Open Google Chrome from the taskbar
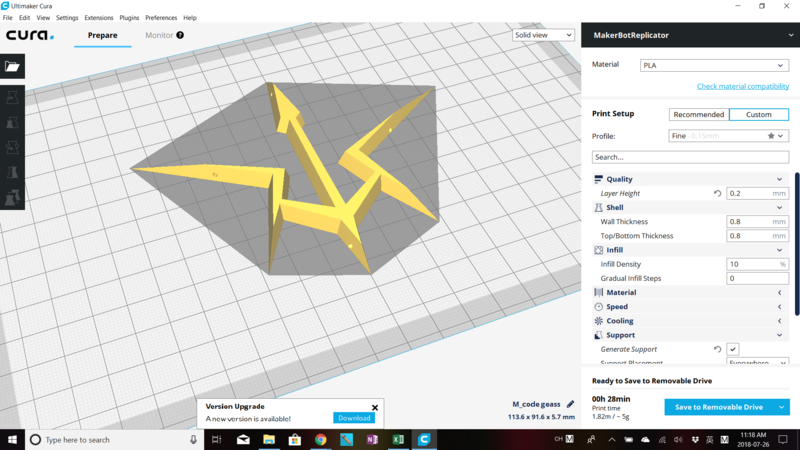Viewport: 800px width, 450px height. 320,439
